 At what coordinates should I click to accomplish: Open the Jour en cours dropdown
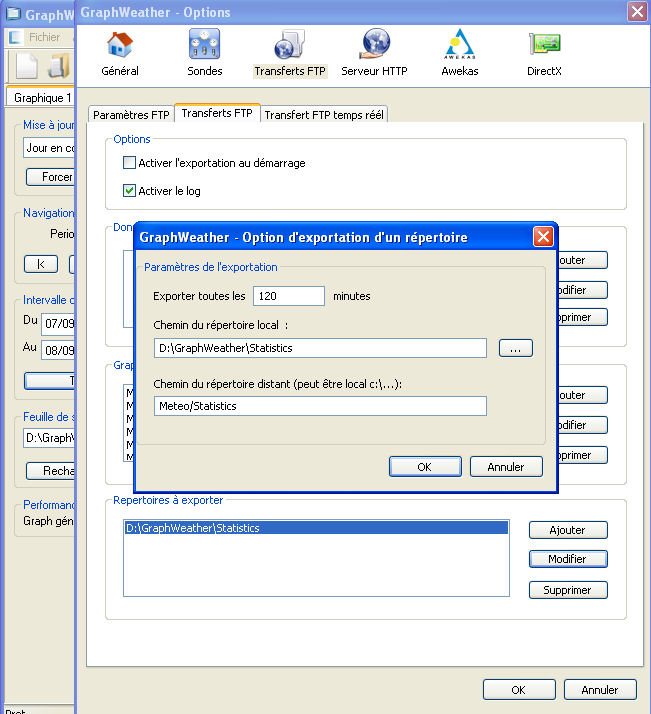point(49,148)
